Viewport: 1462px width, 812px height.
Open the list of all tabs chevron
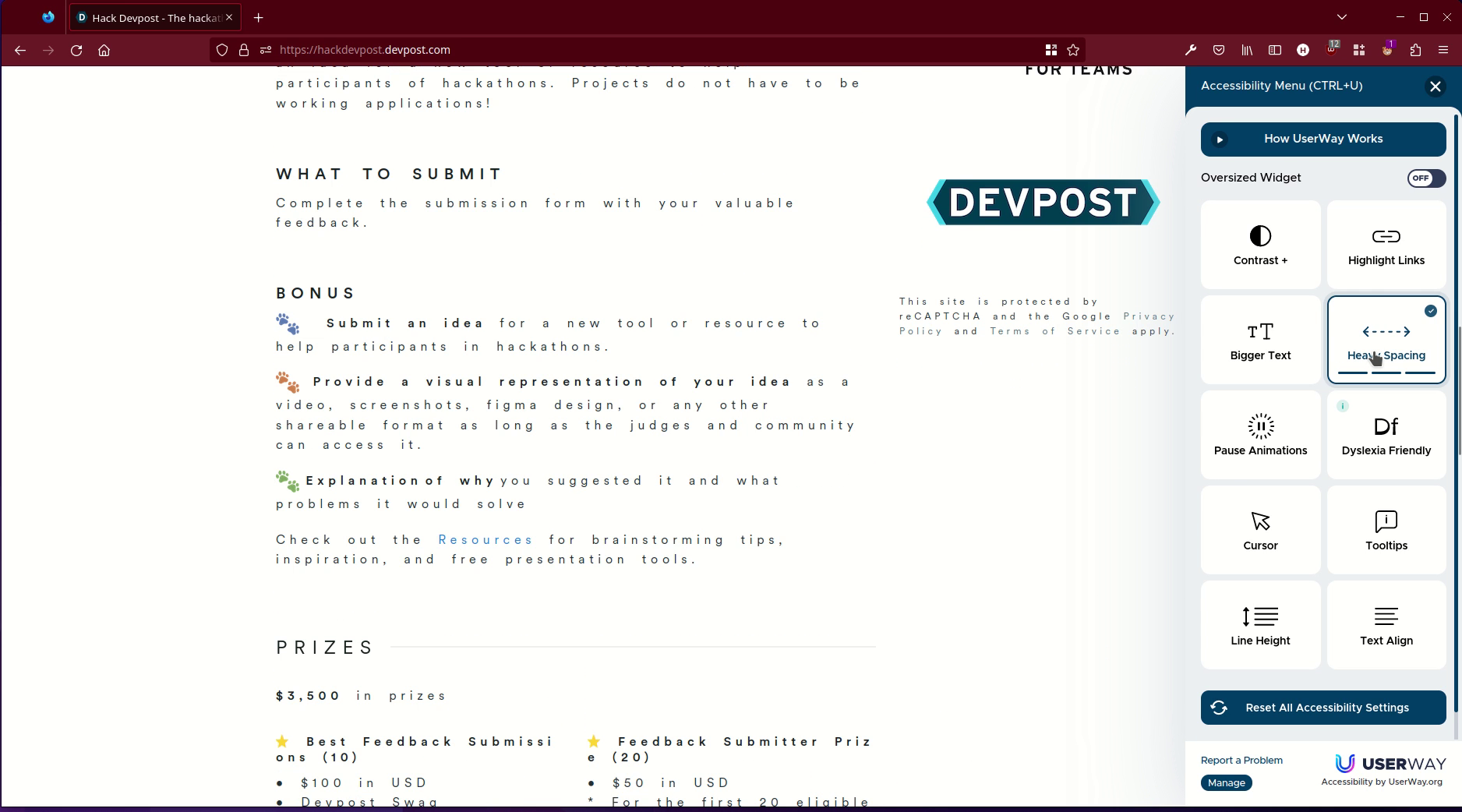(1342, 16)
